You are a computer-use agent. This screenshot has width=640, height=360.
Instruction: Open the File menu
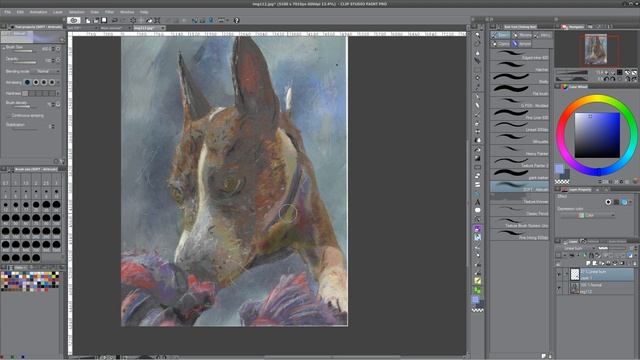pos(7,12)
